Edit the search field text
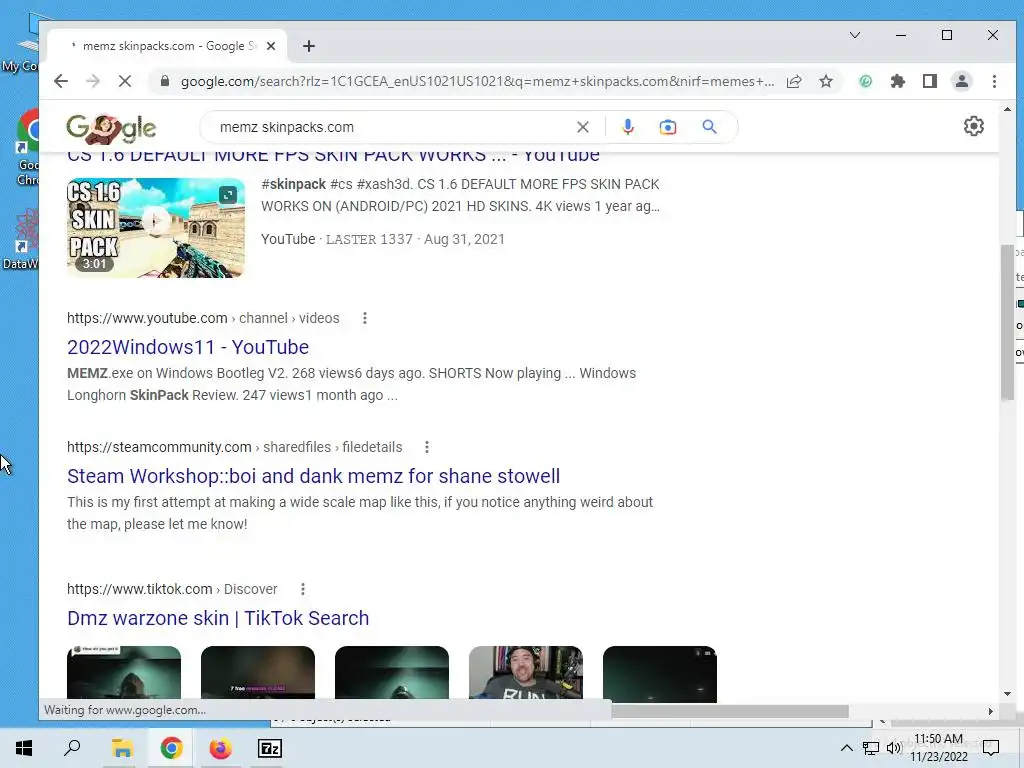 (392, 127)
